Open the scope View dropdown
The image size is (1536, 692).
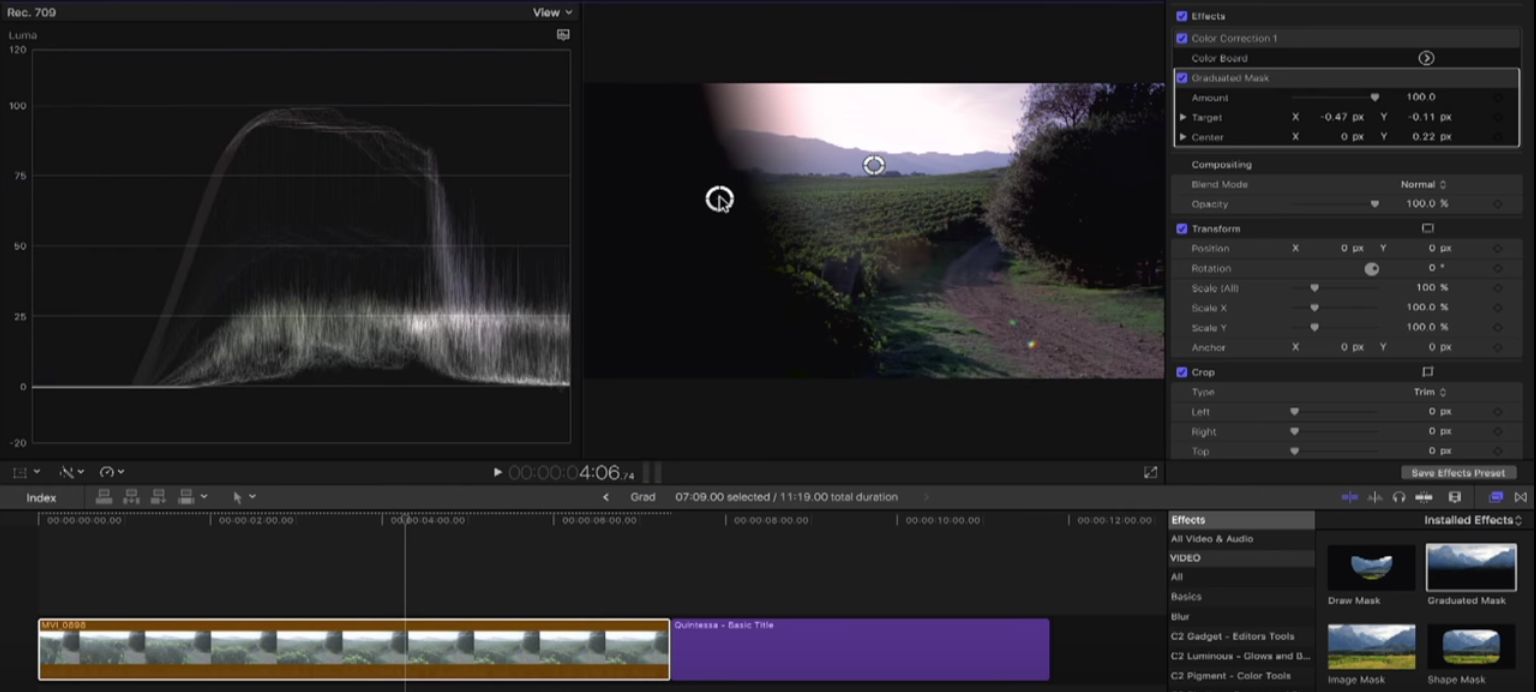point(552,13)
